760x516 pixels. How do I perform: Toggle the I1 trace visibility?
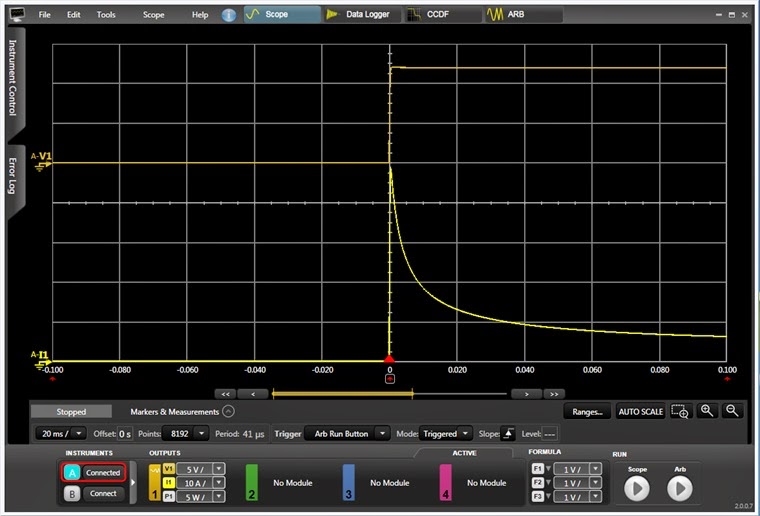169,483
